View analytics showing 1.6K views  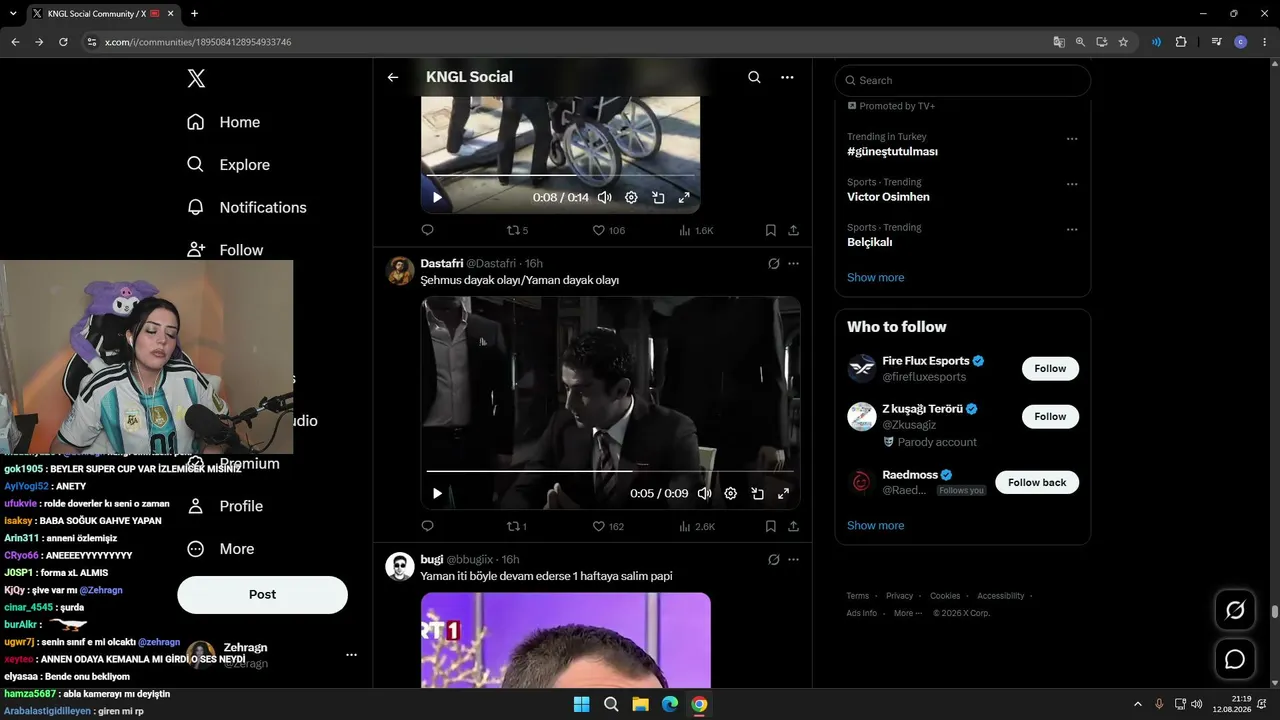[696, 230]
